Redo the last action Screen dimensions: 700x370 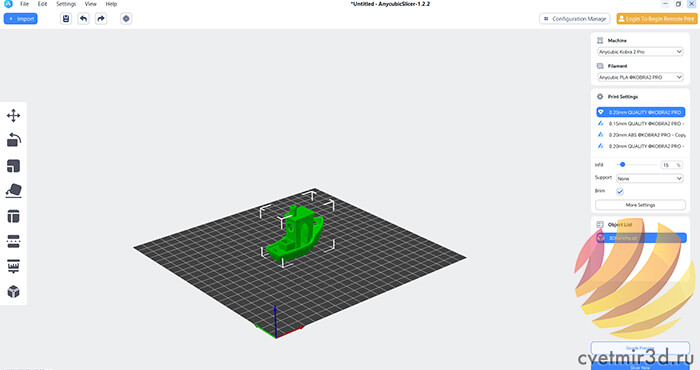pyautogui.click(x=101, y=19)
